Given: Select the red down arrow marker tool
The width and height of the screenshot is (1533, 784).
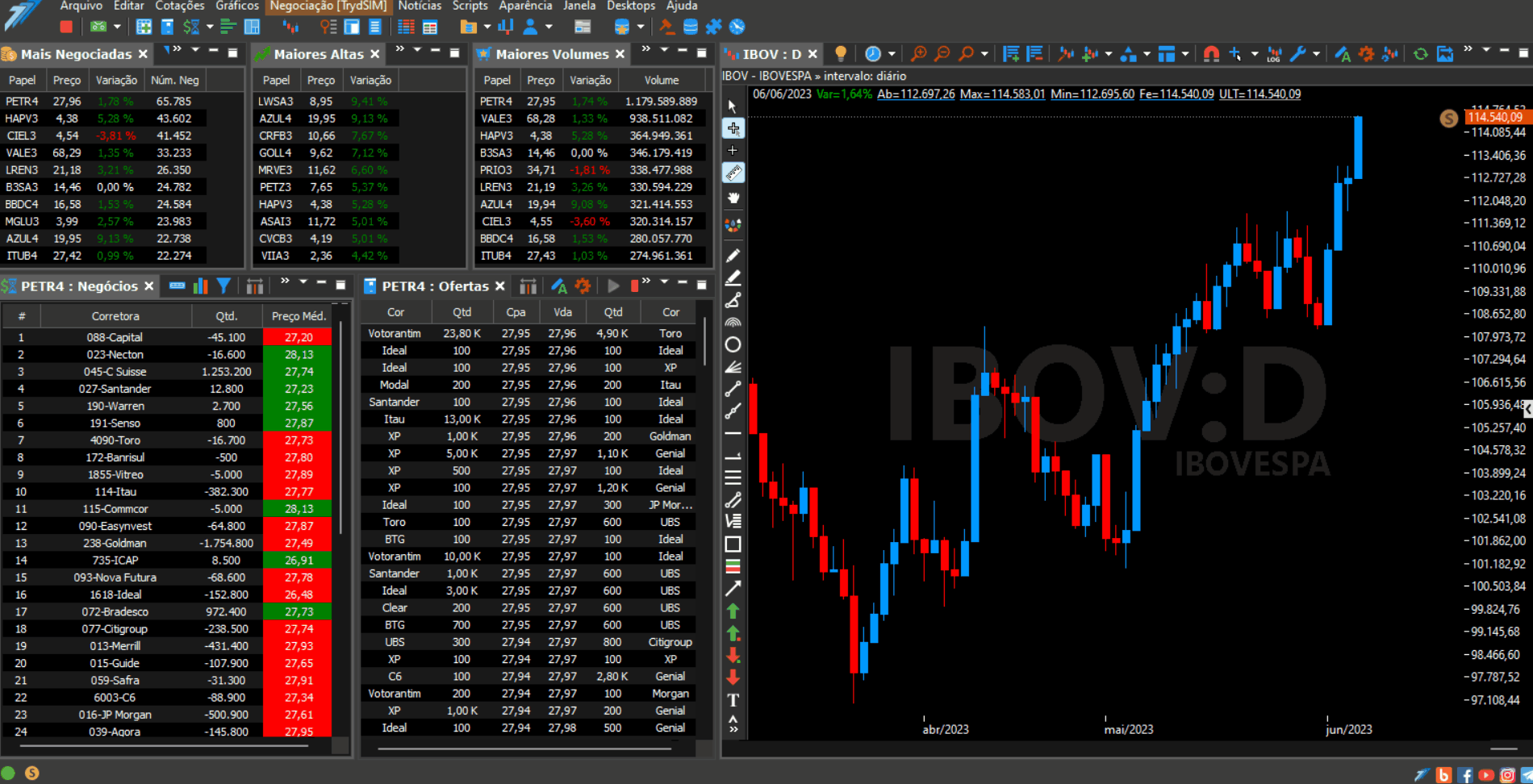Looking at the screenshot, I should pos(733,678).
